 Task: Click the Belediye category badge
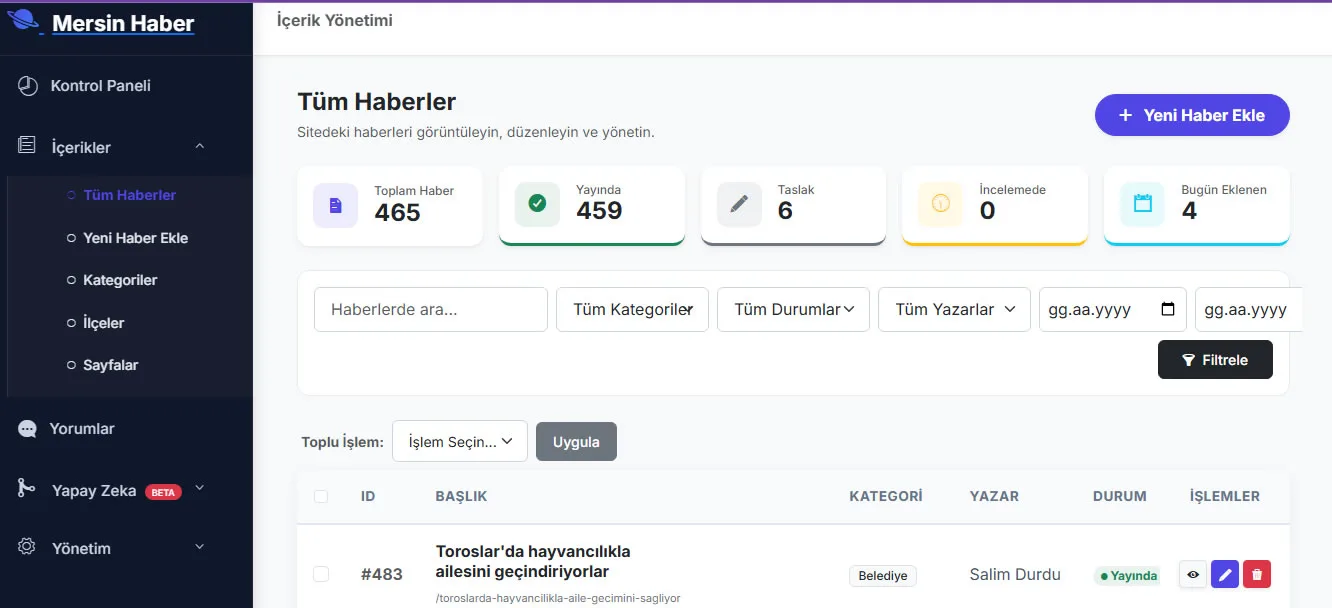(x=883, y=576)
